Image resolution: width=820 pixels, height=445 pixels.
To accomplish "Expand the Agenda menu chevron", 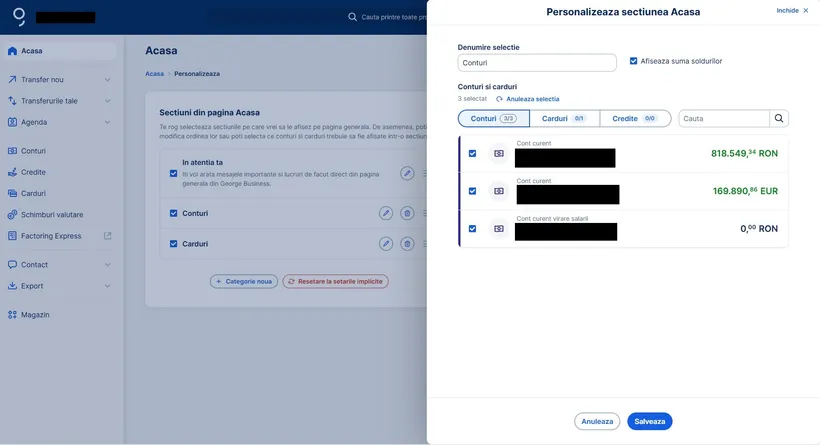I will [107, 122].
